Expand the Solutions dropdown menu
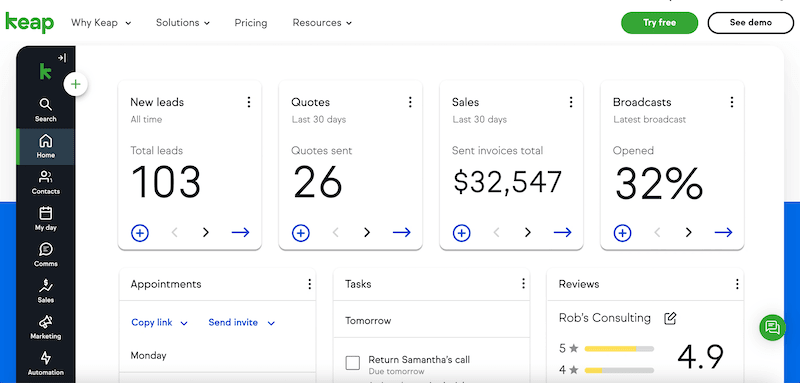Viewport: 800px width, 383px height. [x=183, y=23]
